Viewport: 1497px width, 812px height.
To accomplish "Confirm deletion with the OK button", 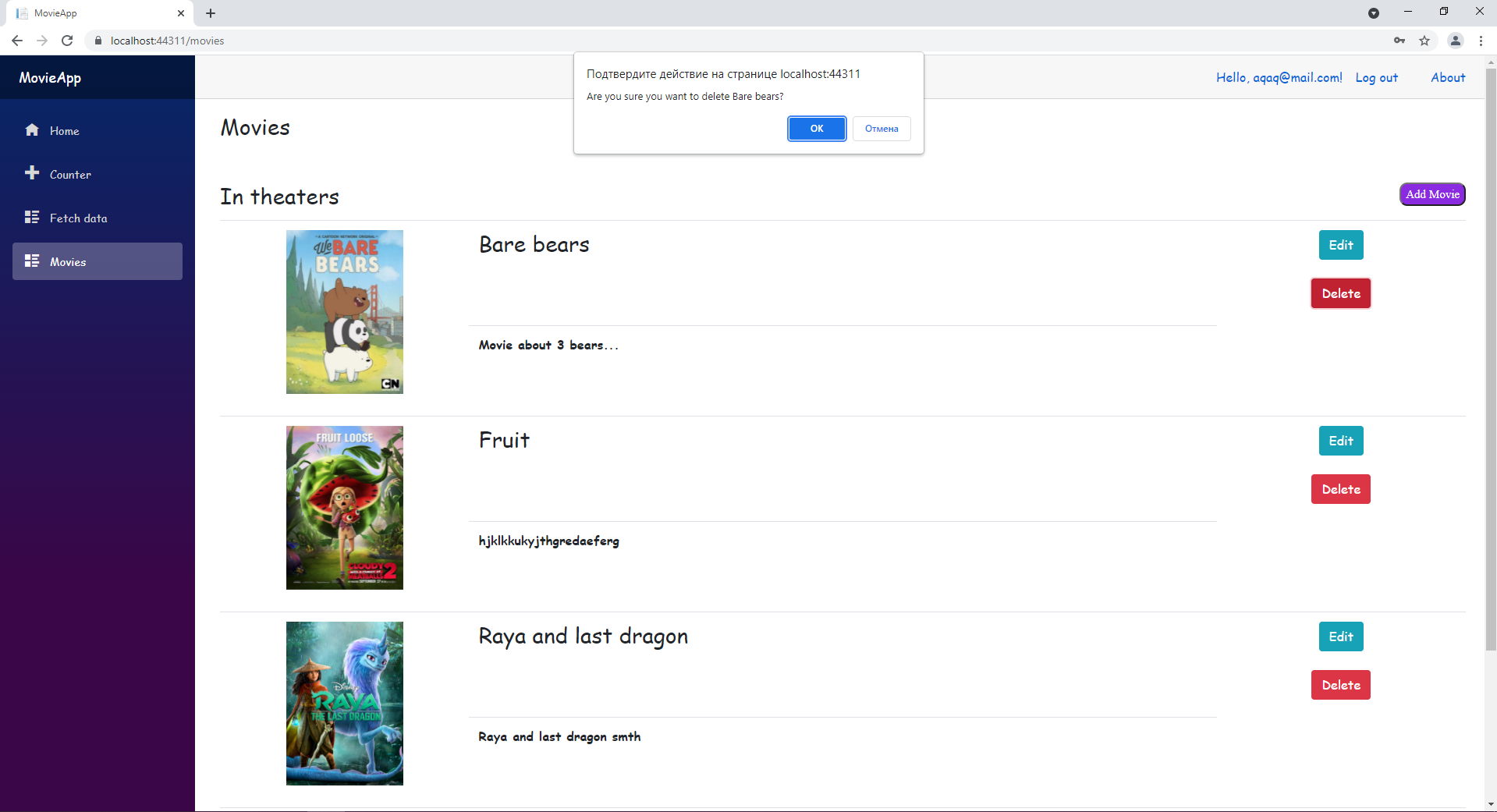I will coord(817,129).
